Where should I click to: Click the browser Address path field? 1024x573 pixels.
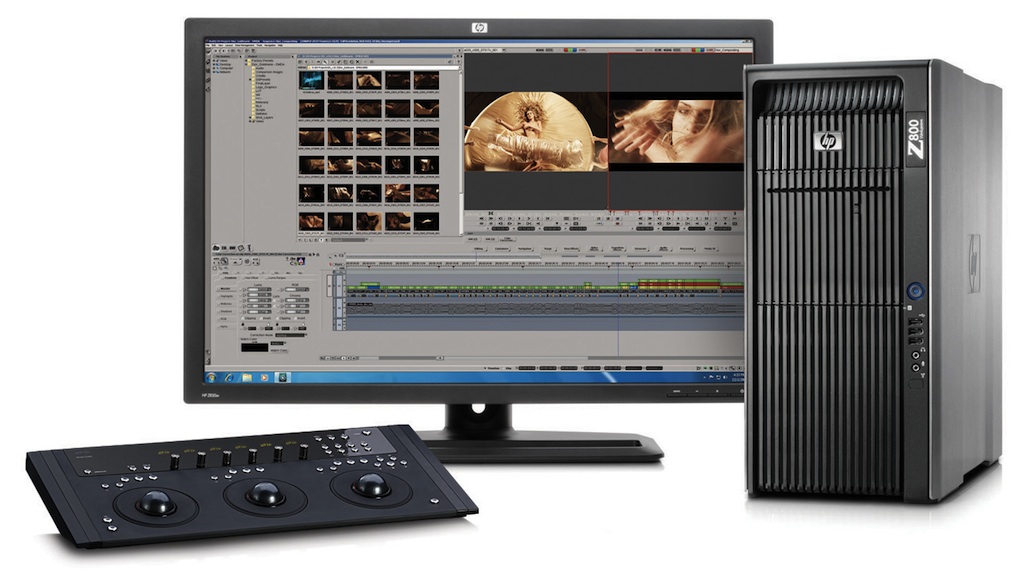pyautogui.click(x=383, y=67)
